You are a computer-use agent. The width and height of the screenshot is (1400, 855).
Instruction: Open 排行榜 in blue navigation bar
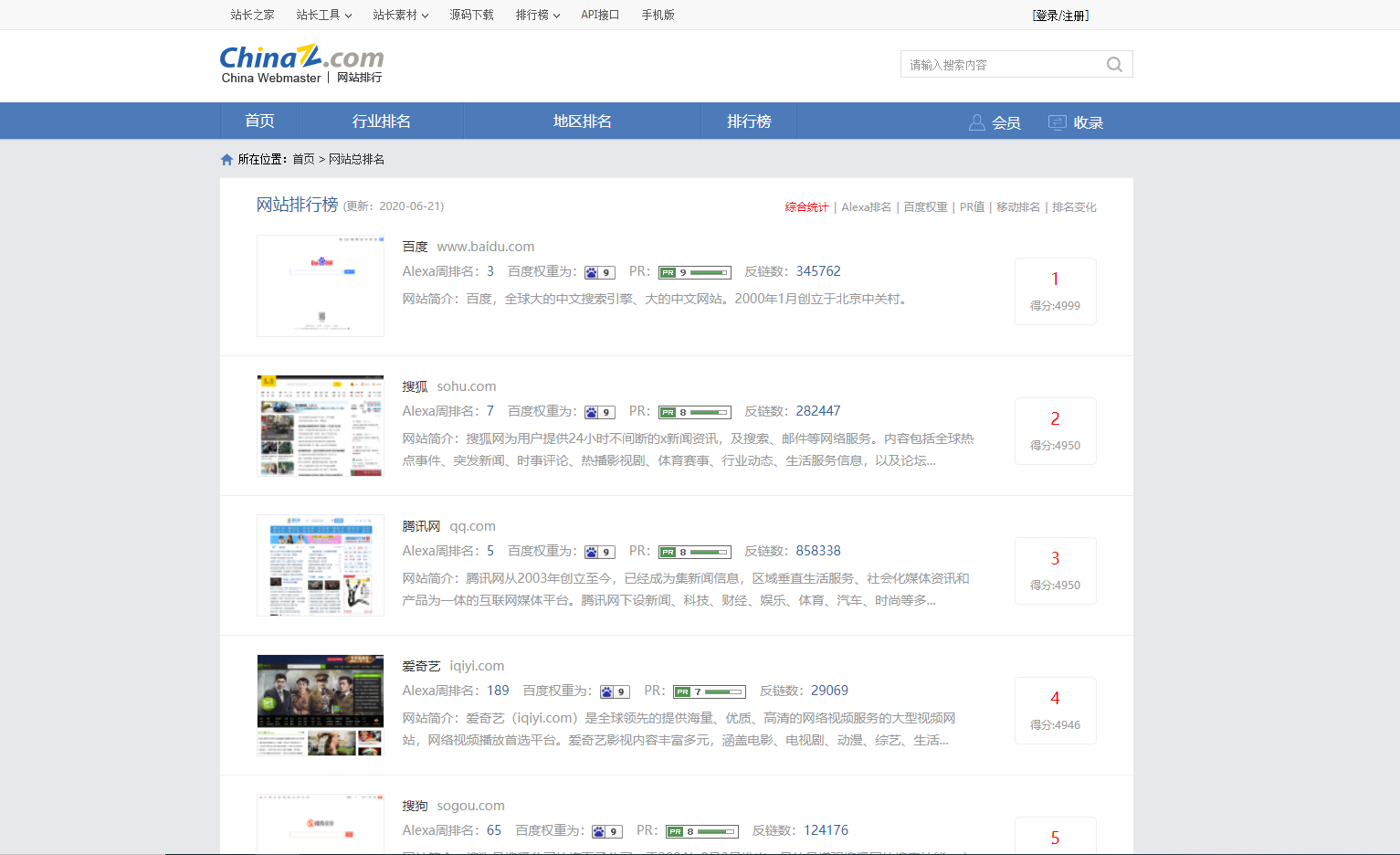749,121
